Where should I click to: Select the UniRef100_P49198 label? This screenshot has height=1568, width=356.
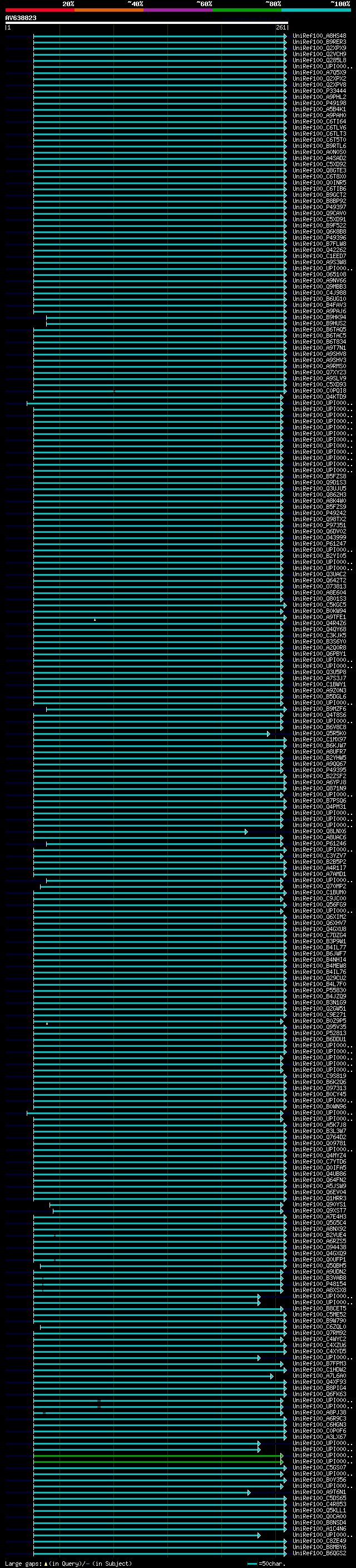[x=319, y=103]
